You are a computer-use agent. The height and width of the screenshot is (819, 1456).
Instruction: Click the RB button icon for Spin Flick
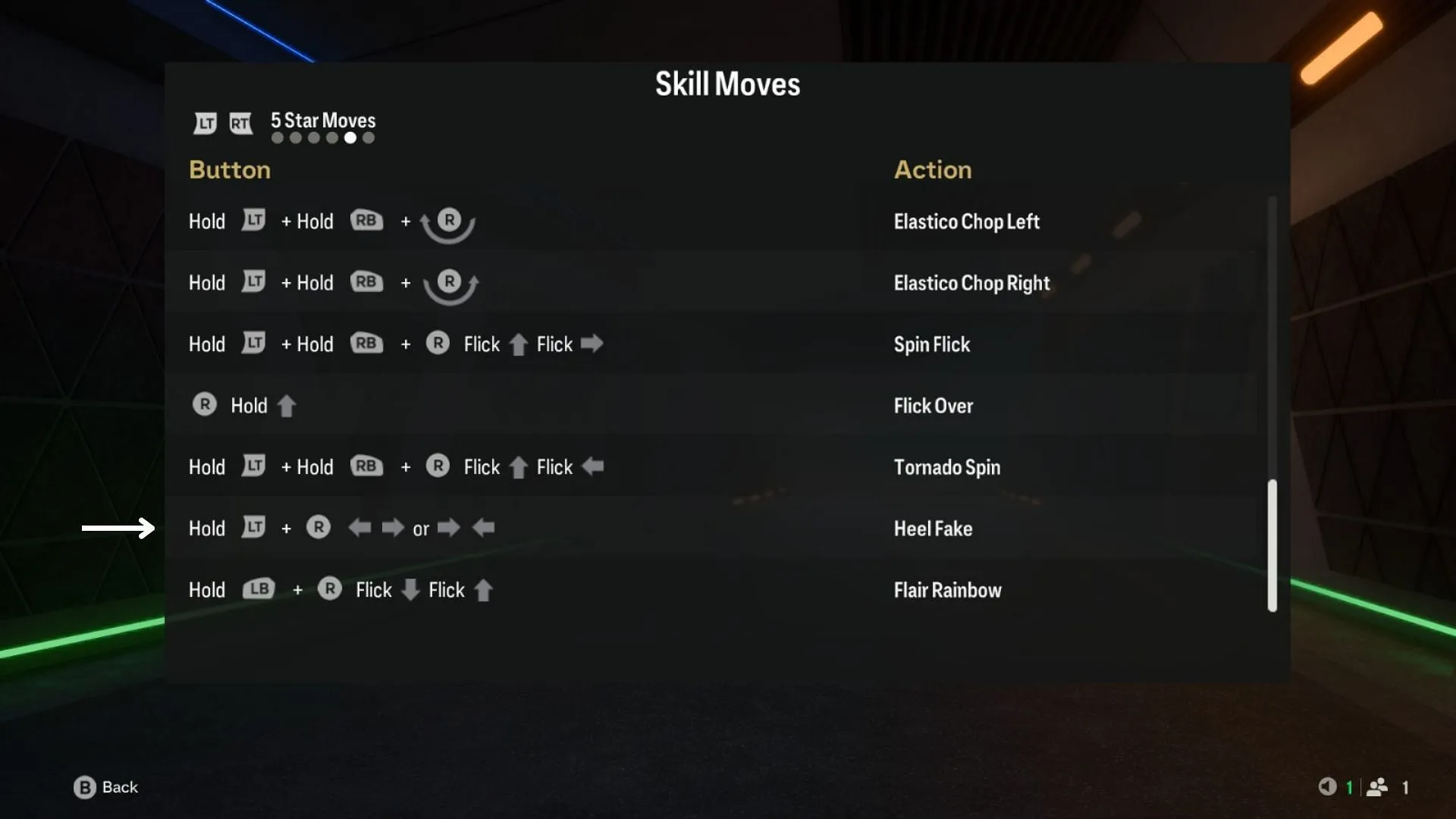(364, 344)
